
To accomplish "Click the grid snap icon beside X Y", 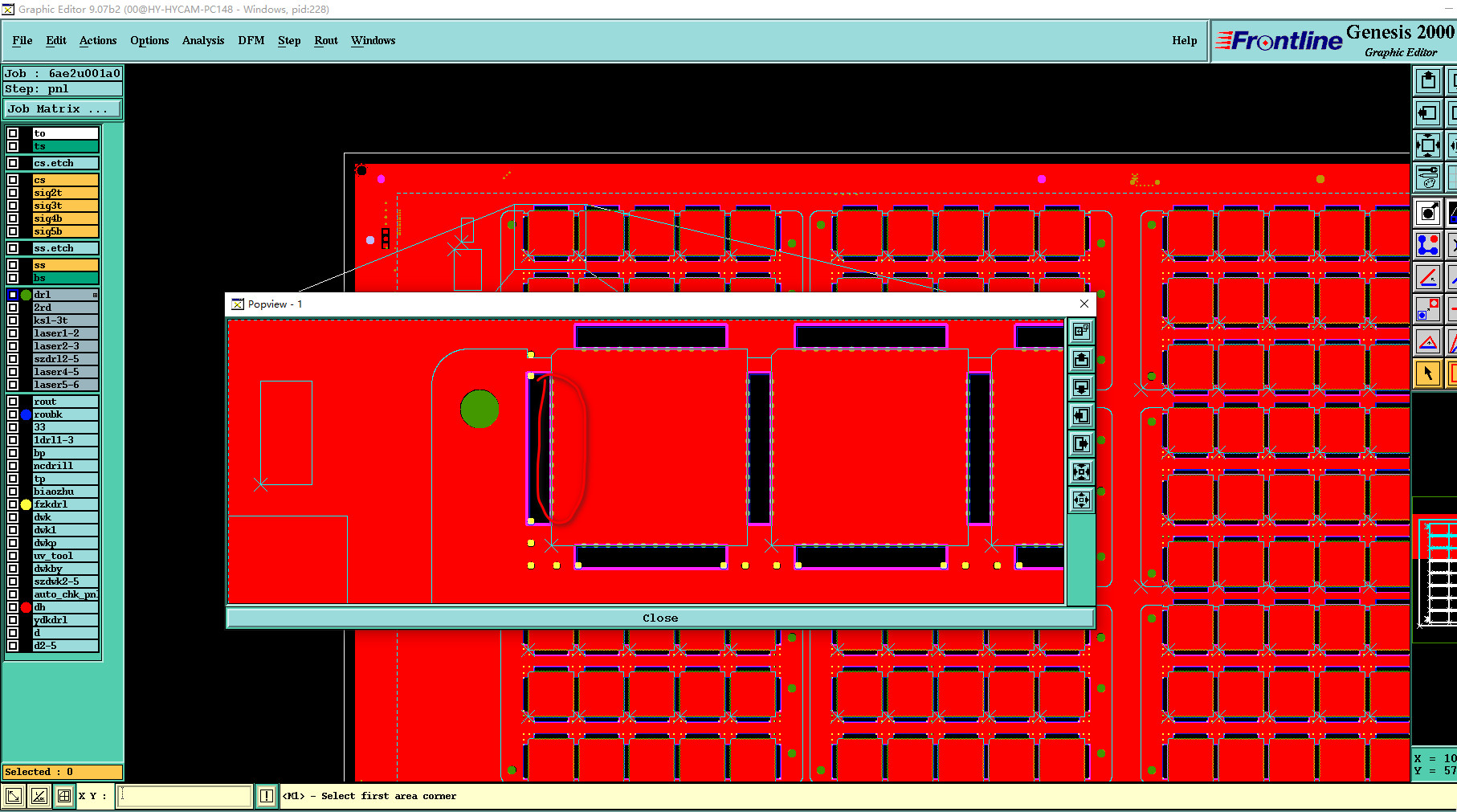I will (64, 796).
